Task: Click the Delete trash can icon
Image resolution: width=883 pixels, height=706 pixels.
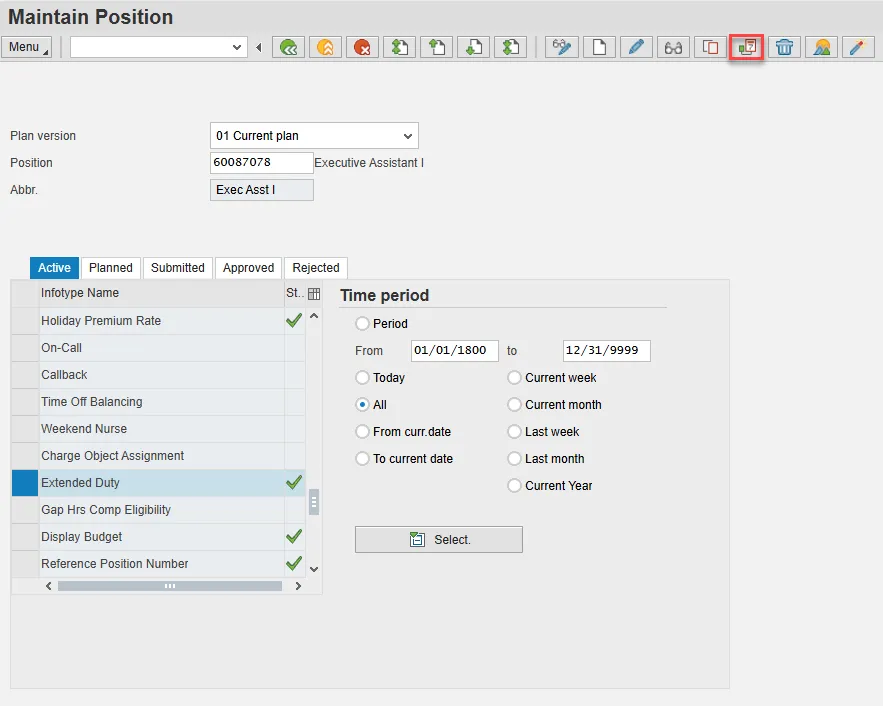Action: [x=784, y=47]
